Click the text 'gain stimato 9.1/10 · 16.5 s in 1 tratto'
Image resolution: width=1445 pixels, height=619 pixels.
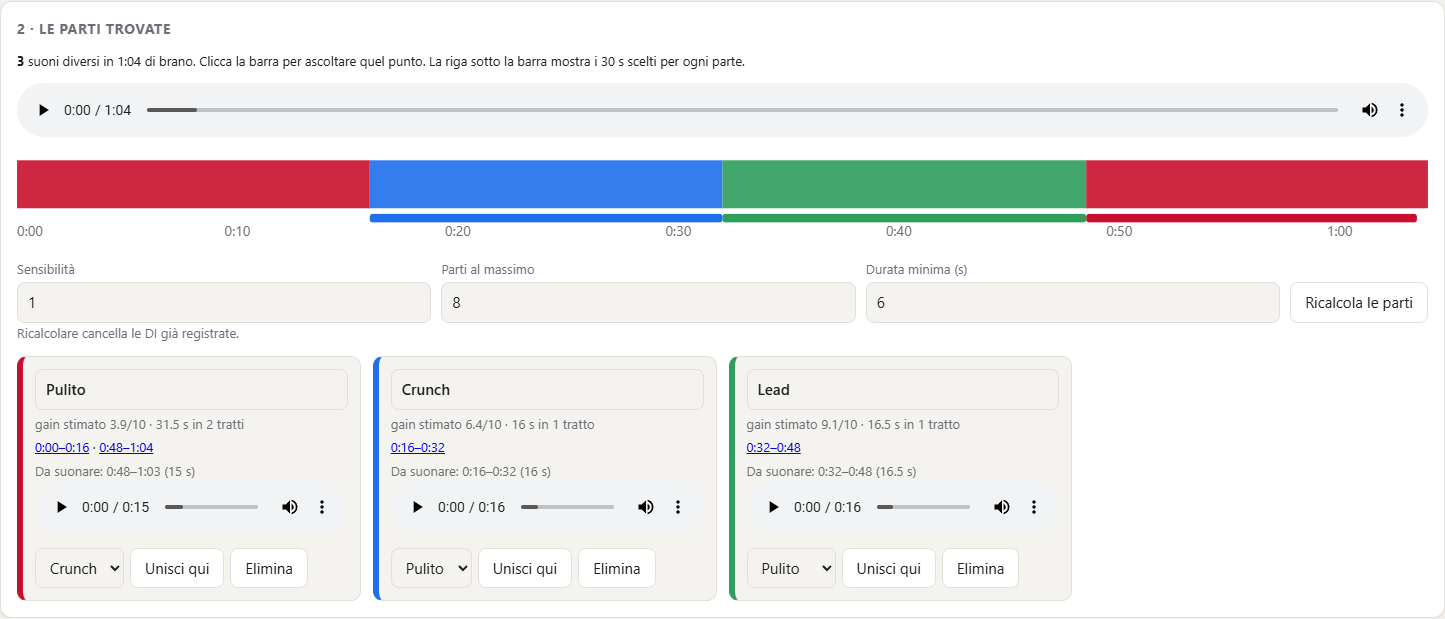tap(853, 425)
